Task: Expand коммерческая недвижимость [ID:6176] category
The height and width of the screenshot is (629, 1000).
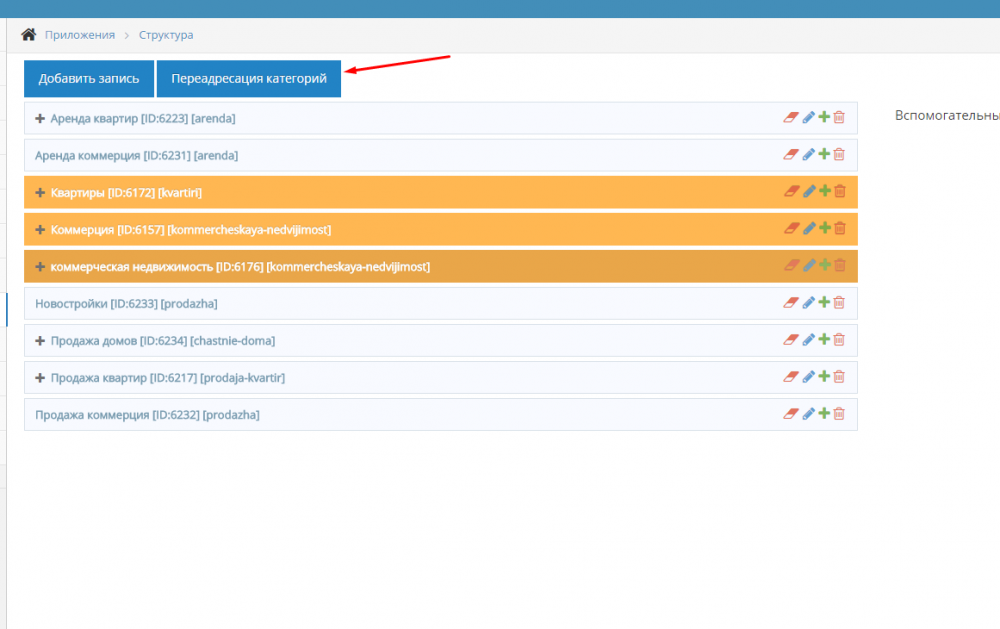Action: (x=40, y=267)
